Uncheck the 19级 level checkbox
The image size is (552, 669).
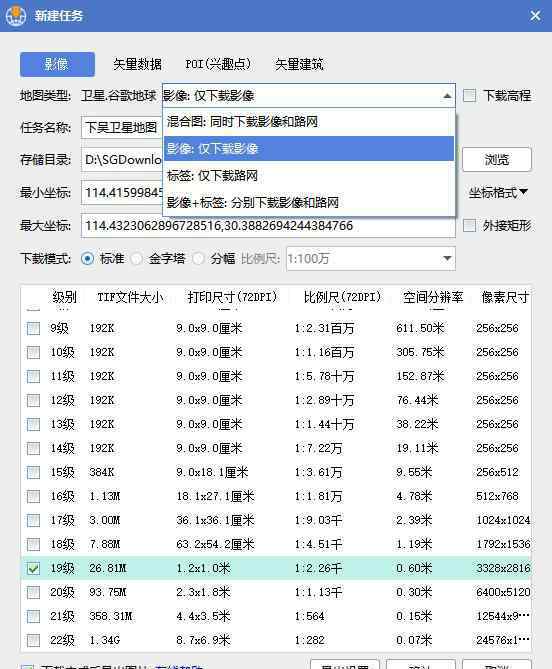coord(33,568)
